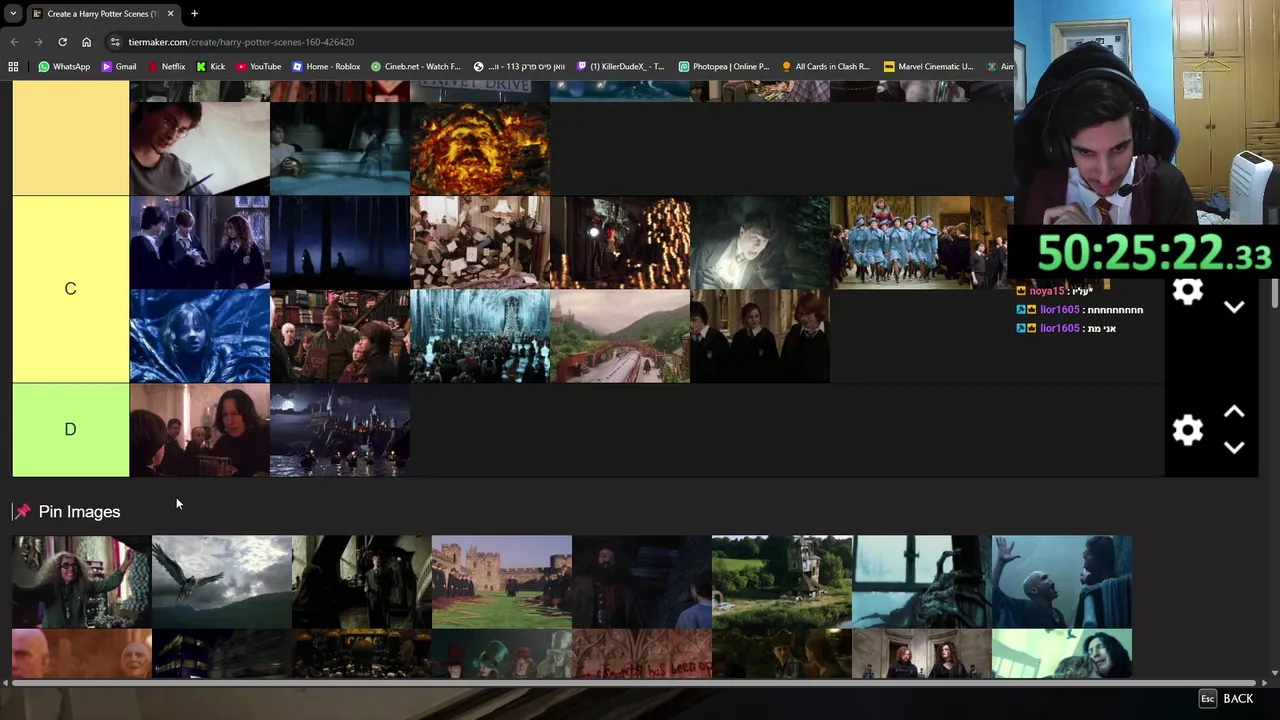Select the fiery face thumbnail in the orange tier
The image size is (1280, 720).
point(480,148)
